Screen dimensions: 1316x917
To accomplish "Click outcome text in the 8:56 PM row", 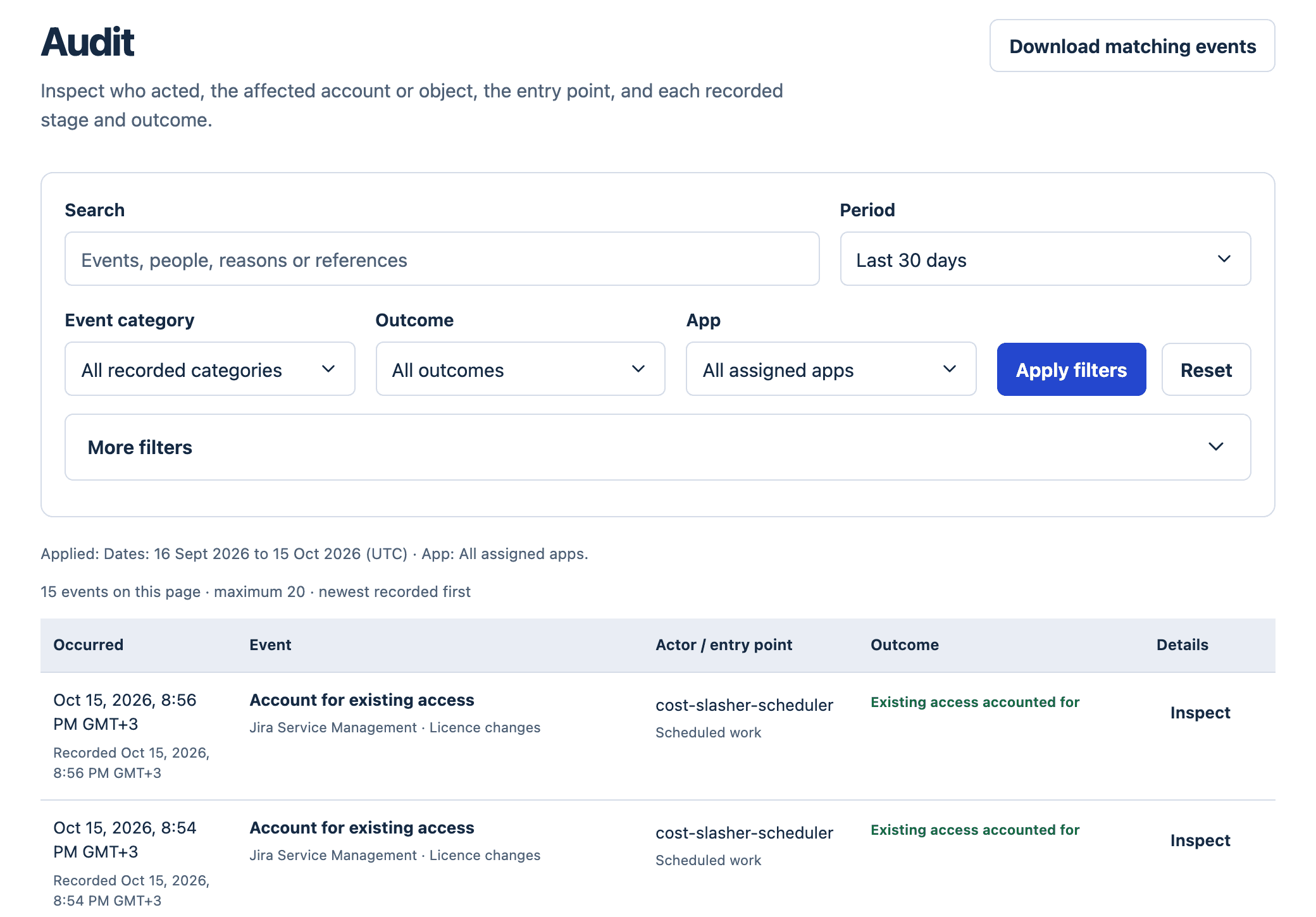I will 975,702.
